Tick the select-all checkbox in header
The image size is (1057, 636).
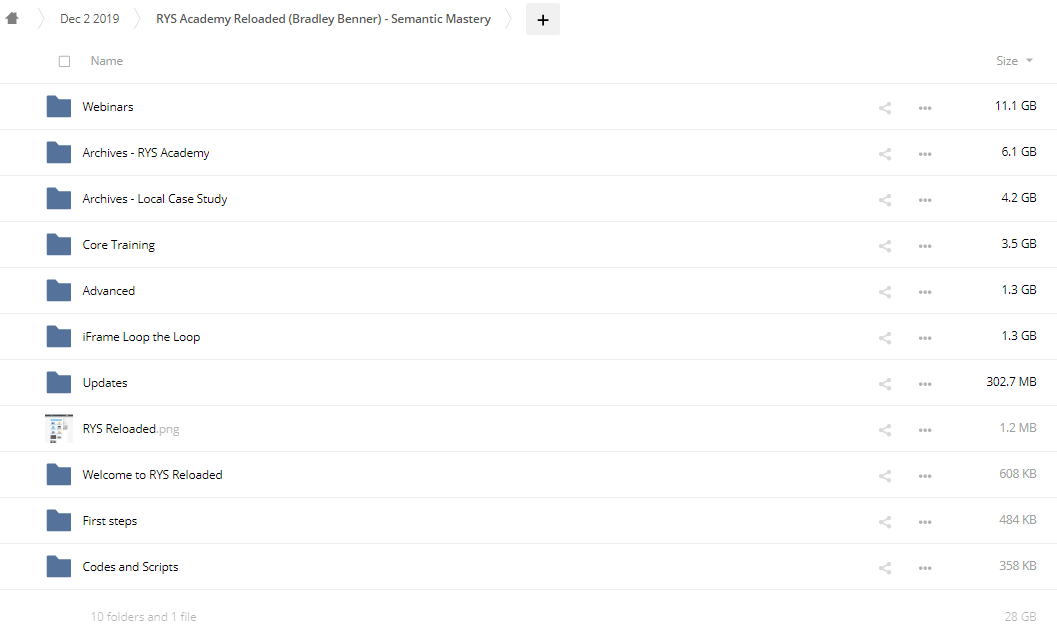point(64,61)
